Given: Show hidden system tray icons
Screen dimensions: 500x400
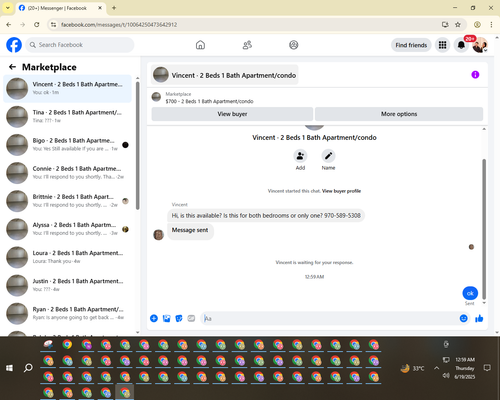Looking at the screenshot, I should coord(436,368).
